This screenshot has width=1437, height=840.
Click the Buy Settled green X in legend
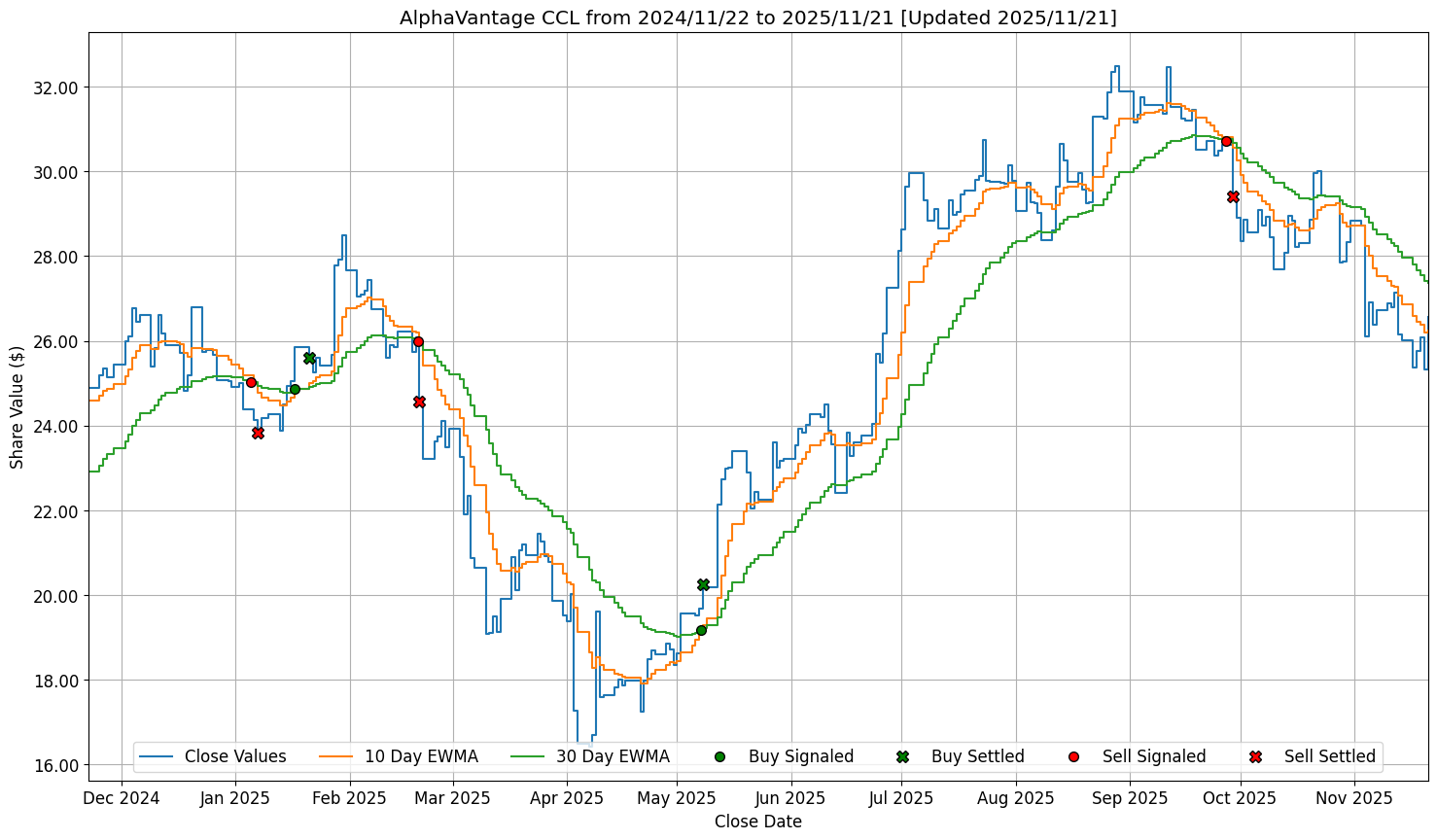point(902,756)
